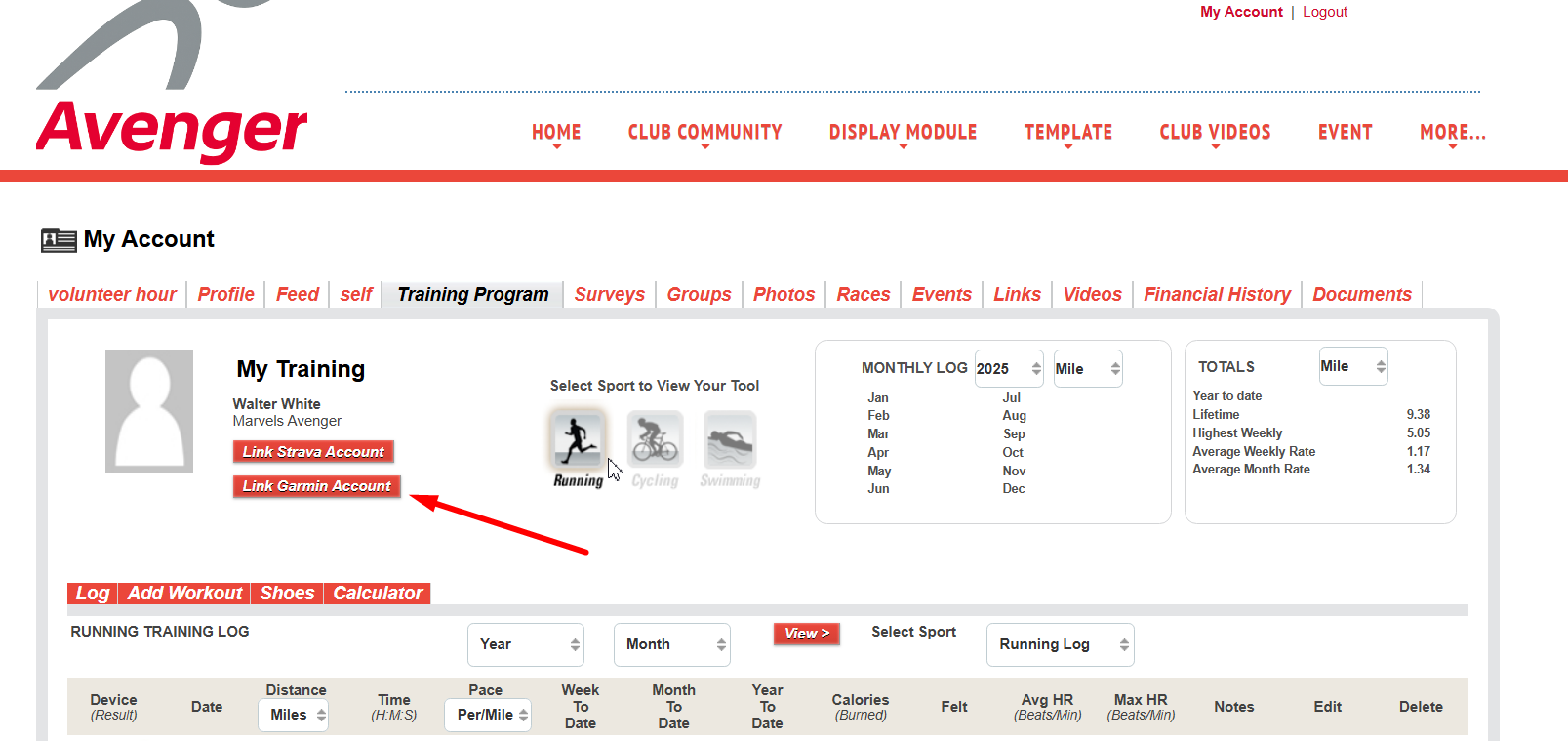Image resolution: width=1568 pixels, height=741 pixels.
Task: Expand the Year filter dropdown
Action: click(525, 644)
